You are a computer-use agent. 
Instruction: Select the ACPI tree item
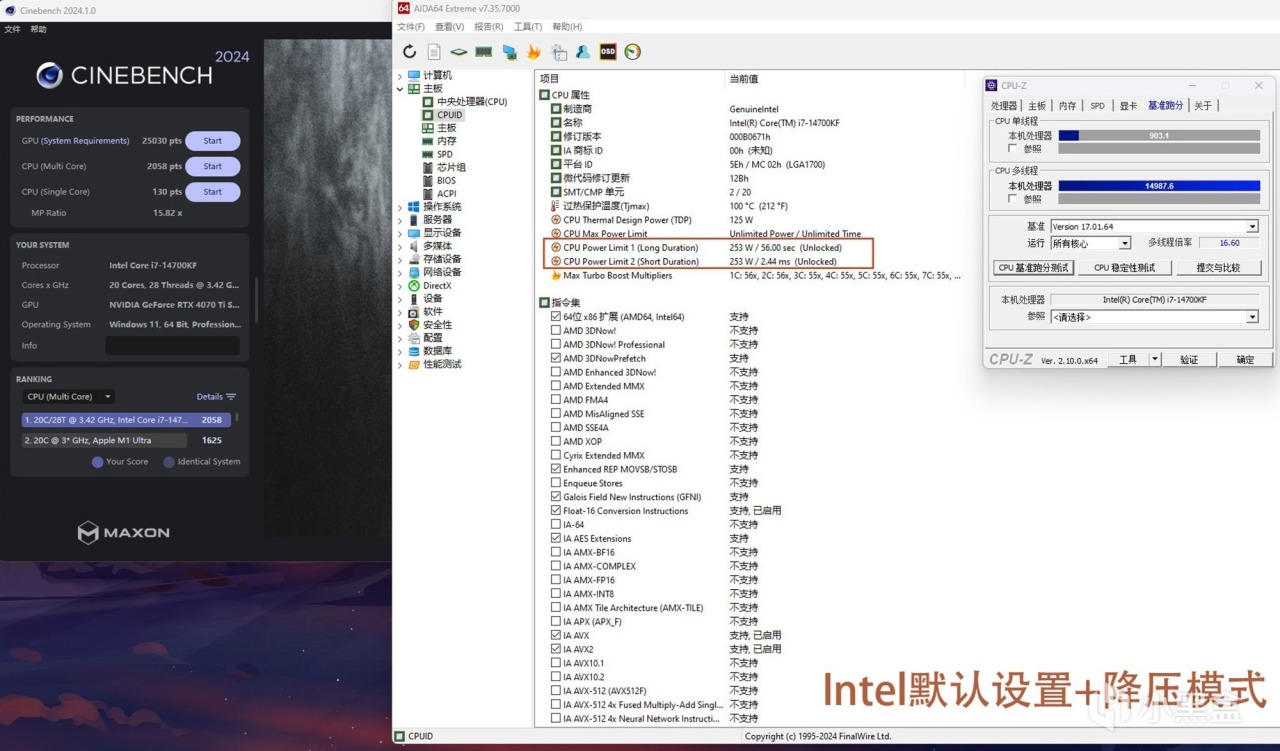(447, 194)
